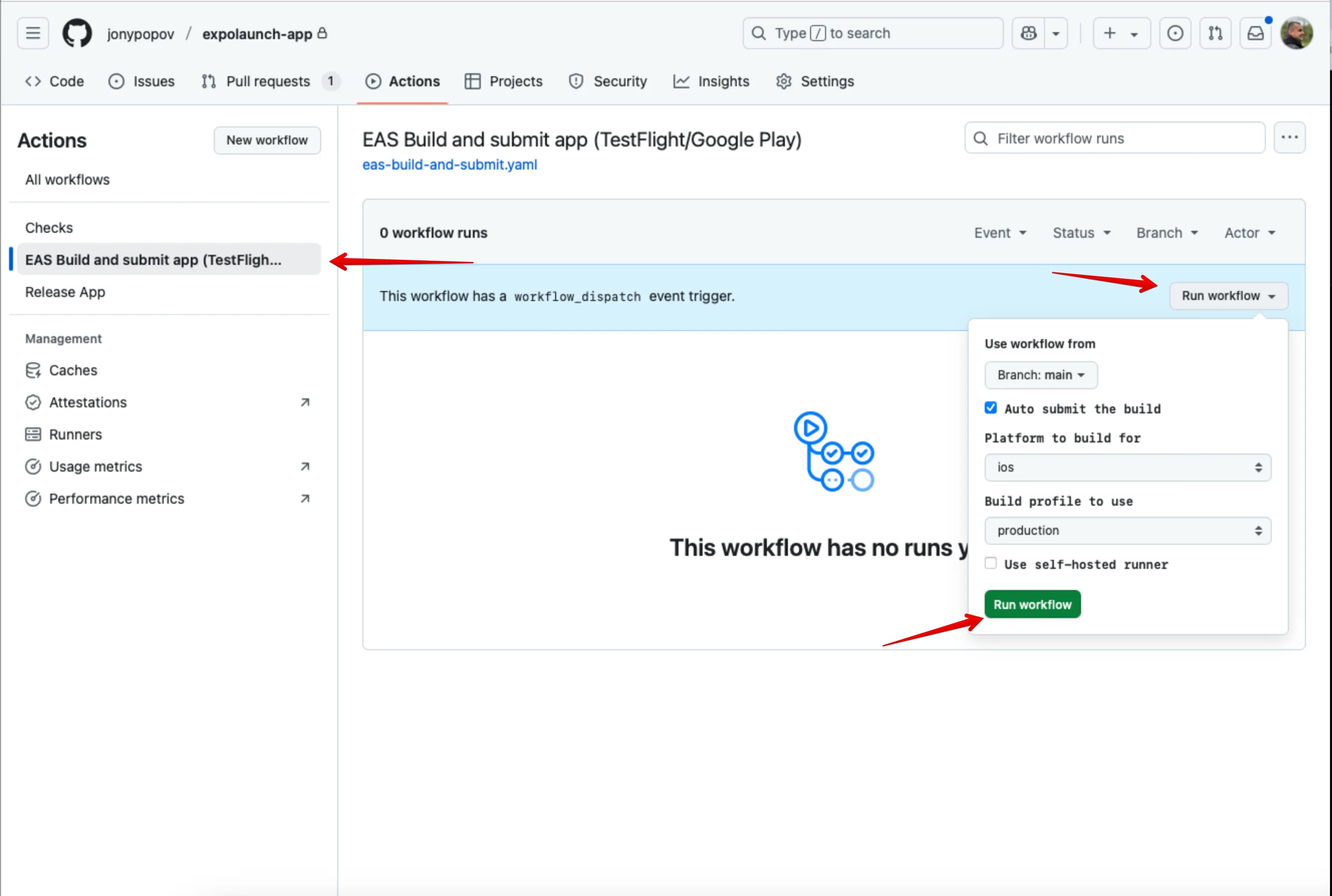Viewport: 1332px width, 896px height.
Task: Expand the Branch filter dropdown
Action: click(1167, 233)
